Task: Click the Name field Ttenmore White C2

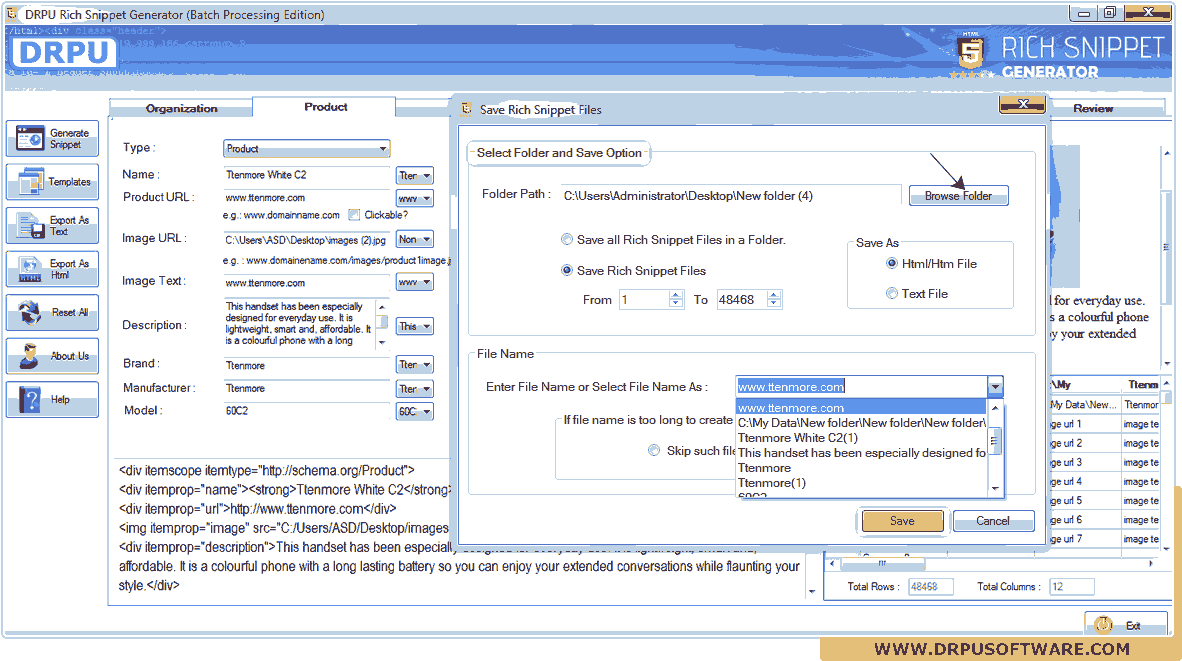Action: 307,176
